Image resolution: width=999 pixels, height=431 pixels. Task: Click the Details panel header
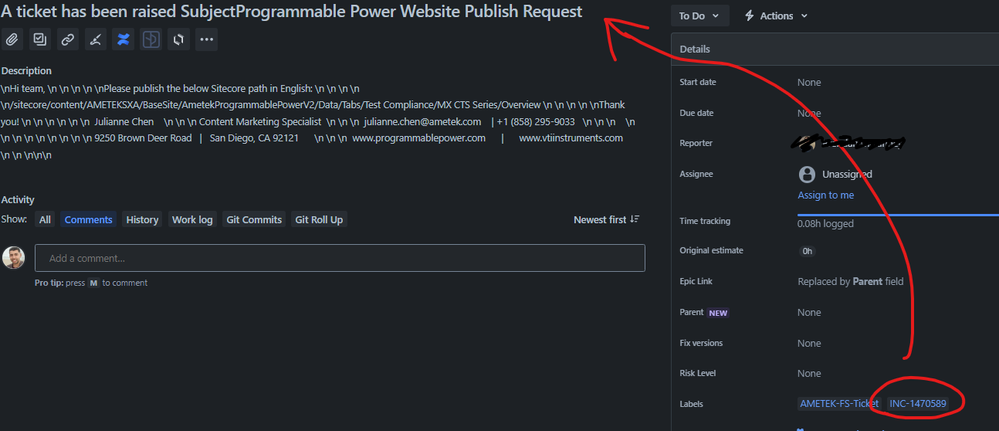835,49
